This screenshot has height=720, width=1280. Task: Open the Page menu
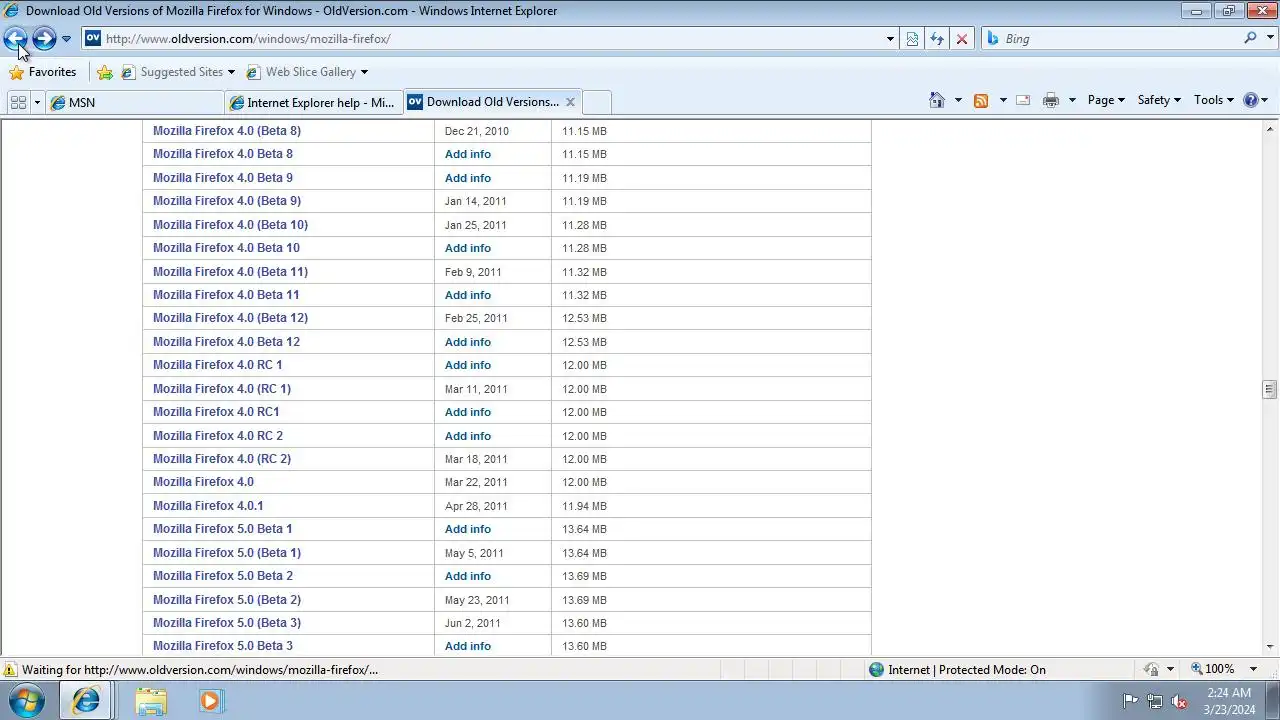coord(1106,100)
